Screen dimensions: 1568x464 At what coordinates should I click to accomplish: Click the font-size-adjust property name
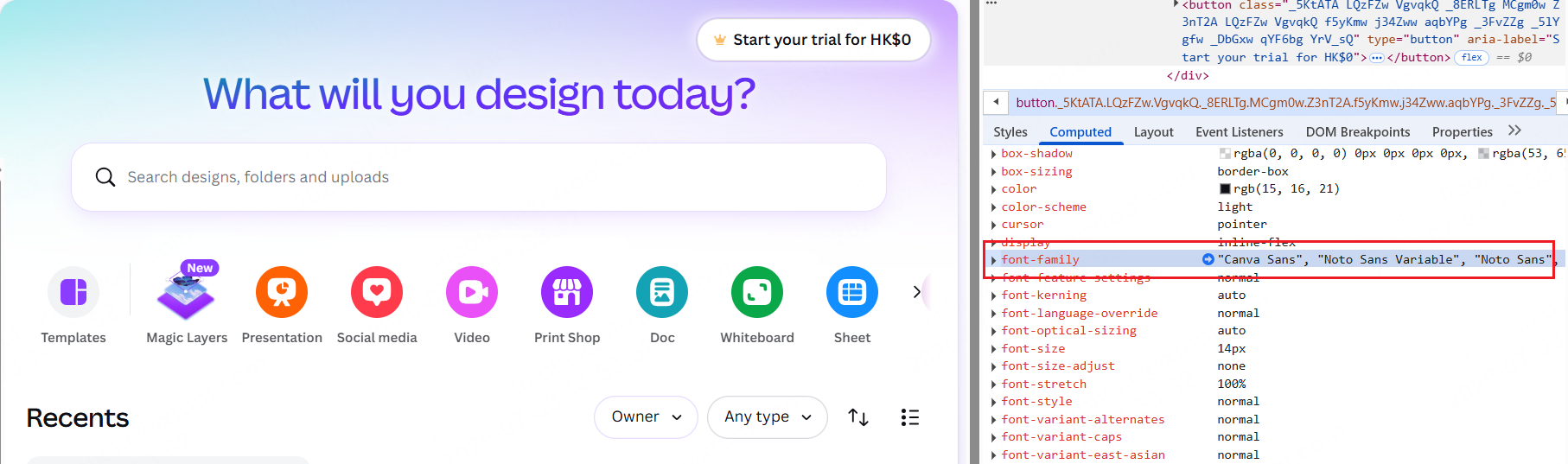pos(1058,366)
